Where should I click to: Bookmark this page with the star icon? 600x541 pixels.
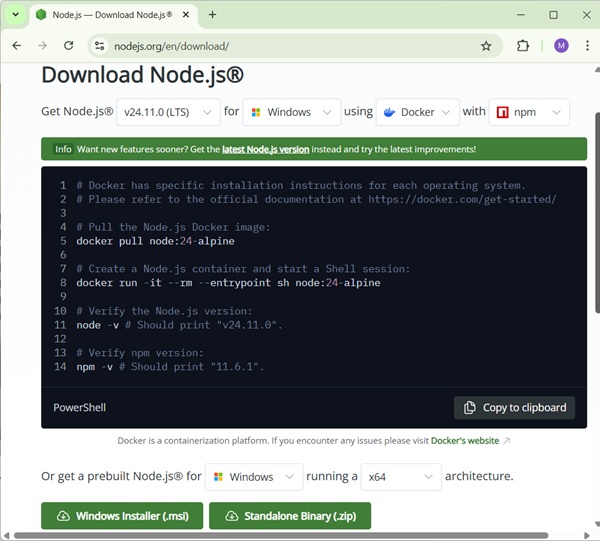[x=486, y=46]
